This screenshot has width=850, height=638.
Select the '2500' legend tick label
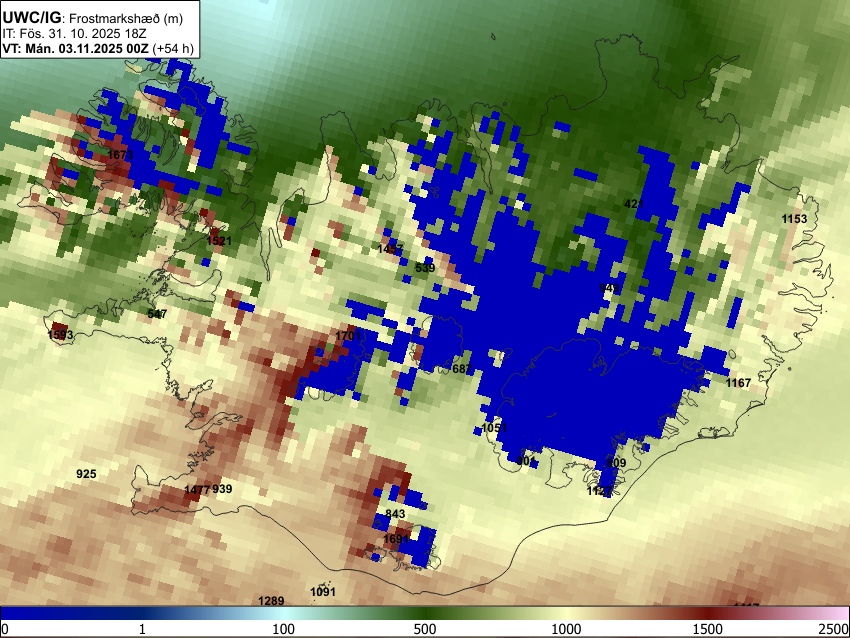coord(835,629)
